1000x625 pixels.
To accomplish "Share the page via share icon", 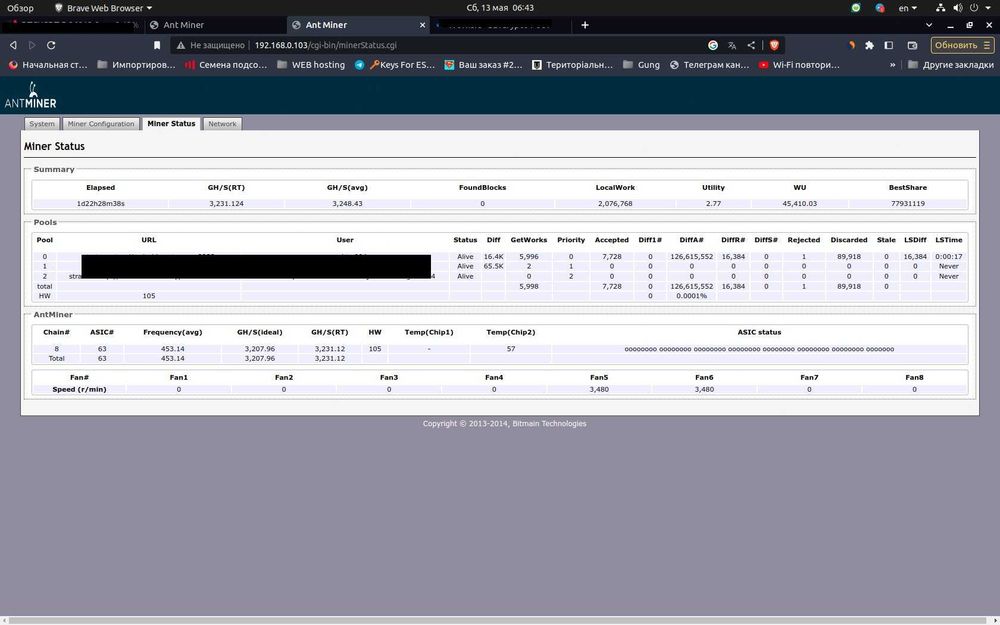I will [751, 45].
